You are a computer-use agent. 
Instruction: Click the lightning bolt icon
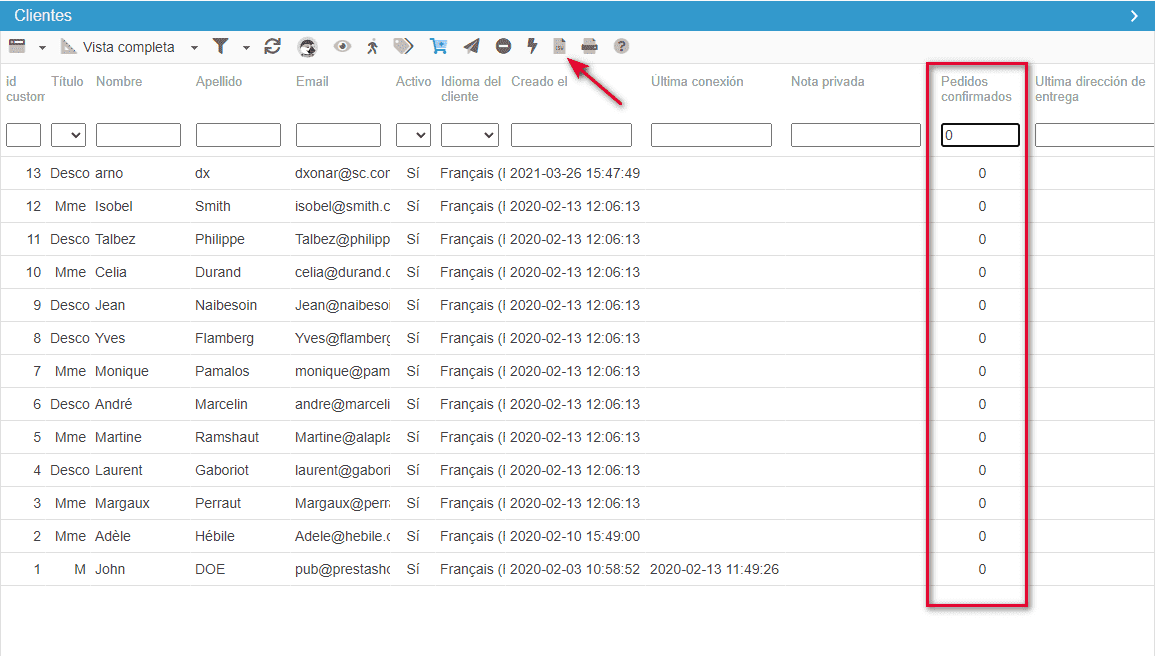coord(532,46)
